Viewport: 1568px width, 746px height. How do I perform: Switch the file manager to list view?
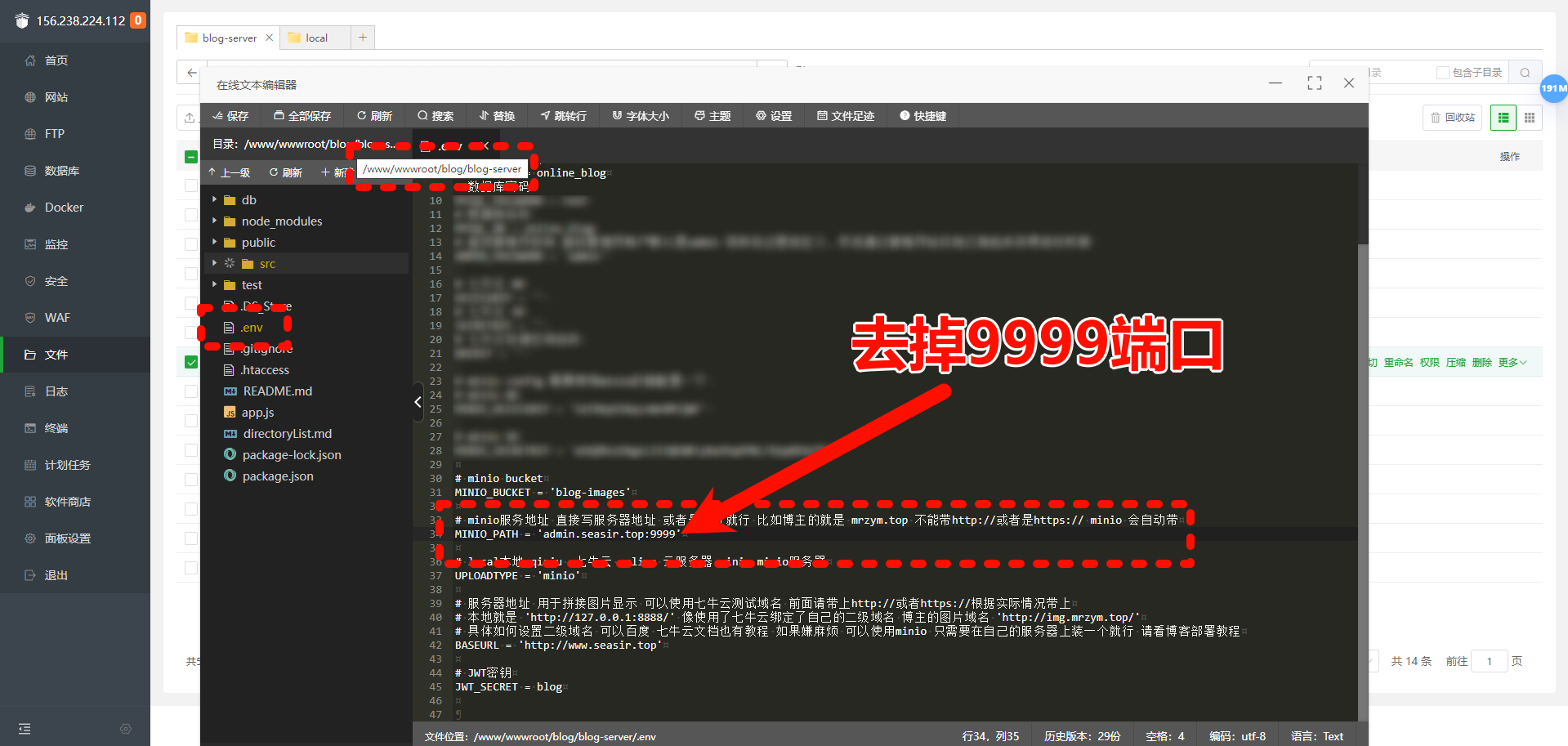[x=1503, y=118]
